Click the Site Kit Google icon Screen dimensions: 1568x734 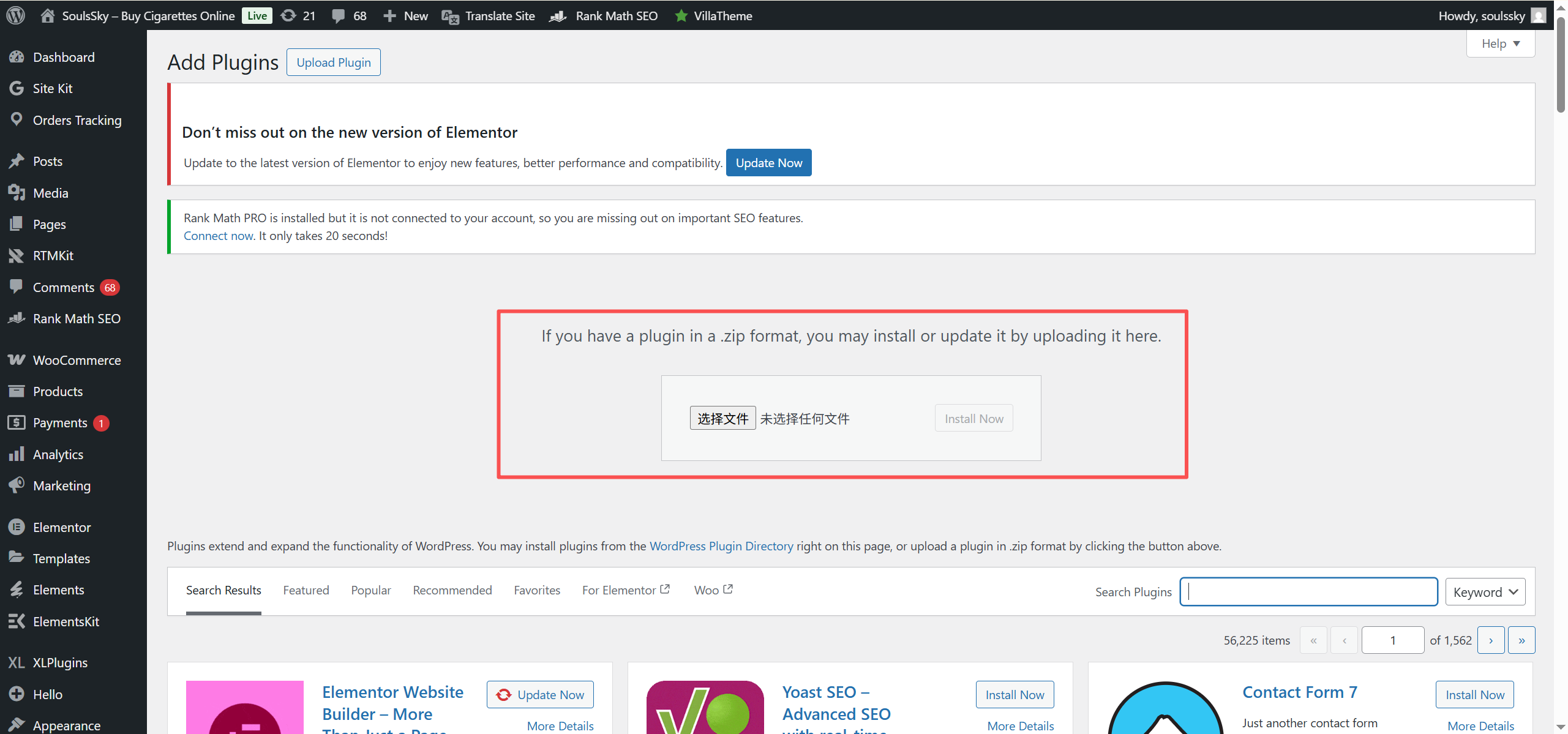17,88
